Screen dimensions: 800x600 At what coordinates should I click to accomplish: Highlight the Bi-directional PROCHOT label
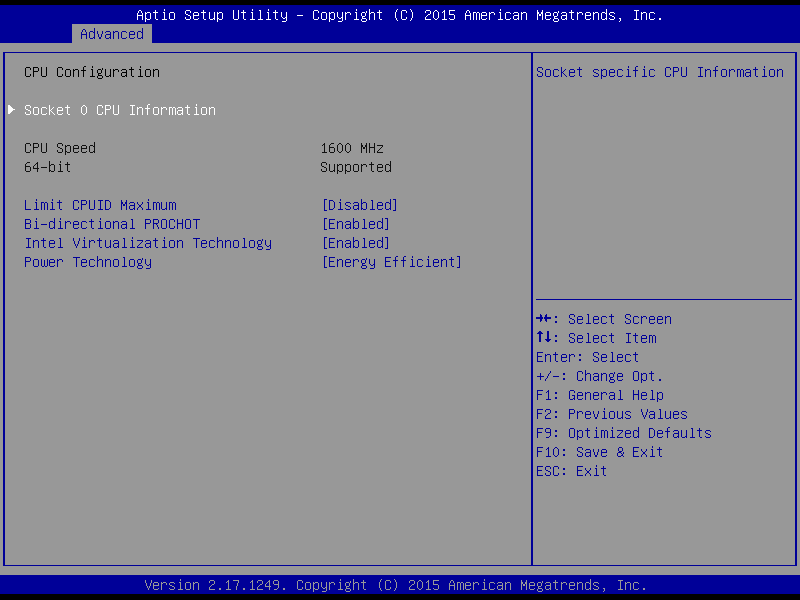112,224
